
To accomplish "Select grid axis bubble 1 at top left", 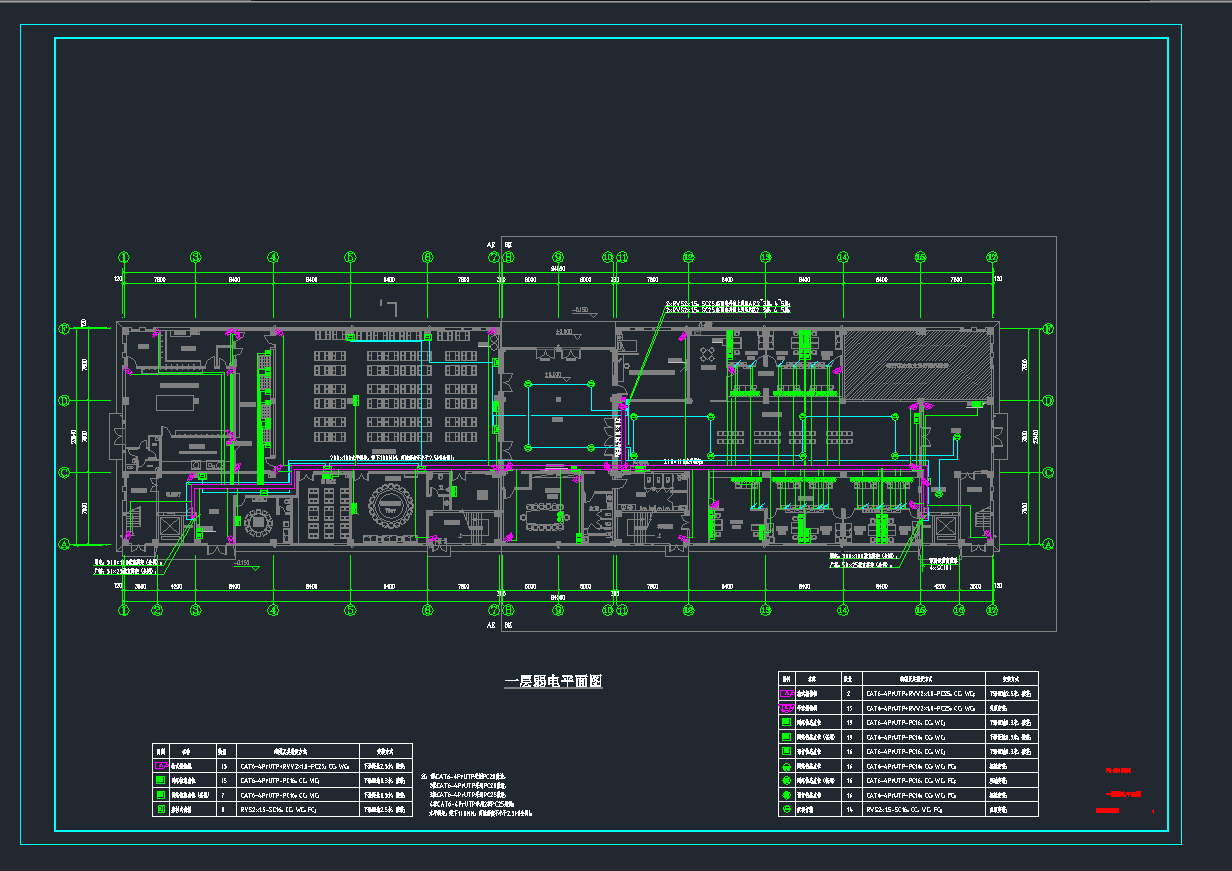I will 123,257.
